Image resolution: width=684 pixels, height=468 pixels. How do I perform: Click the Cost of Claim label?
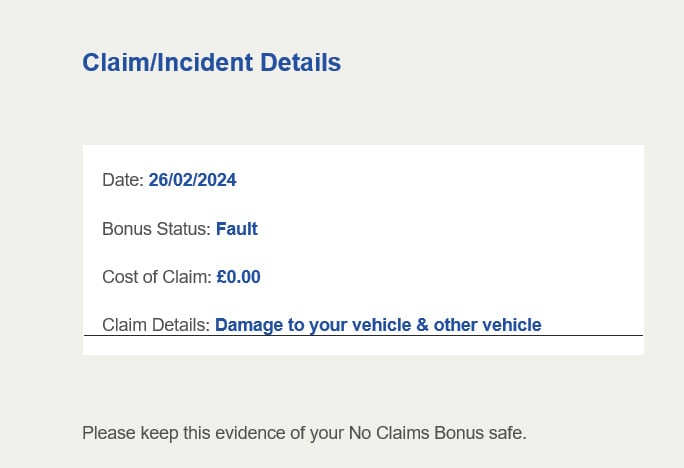click(x=156, y=277)
